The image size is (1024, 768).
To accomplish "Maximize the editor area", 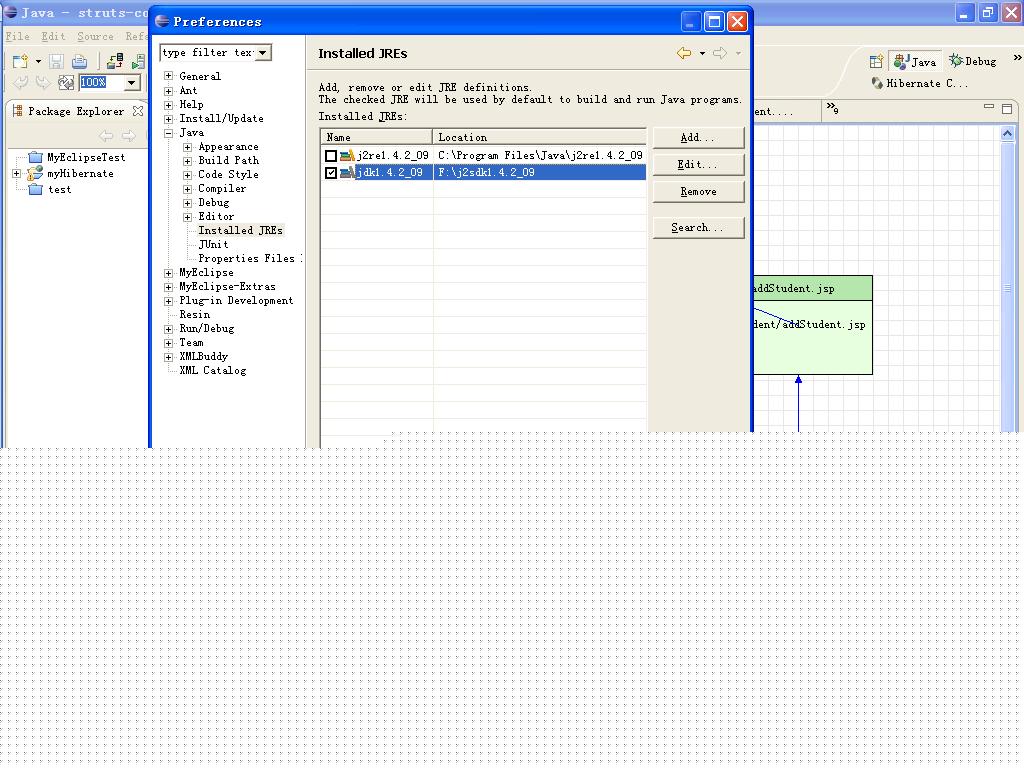I will 1007,108.
